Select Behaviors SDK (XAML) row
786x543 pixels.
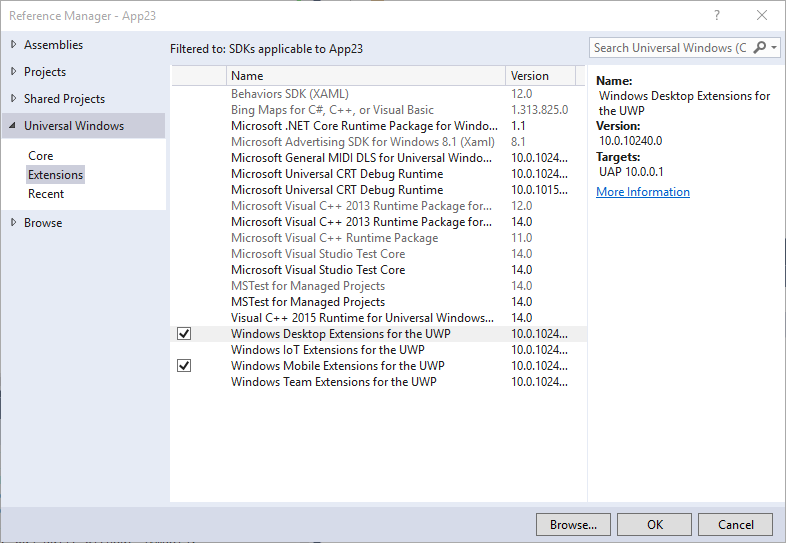point(378,94)
